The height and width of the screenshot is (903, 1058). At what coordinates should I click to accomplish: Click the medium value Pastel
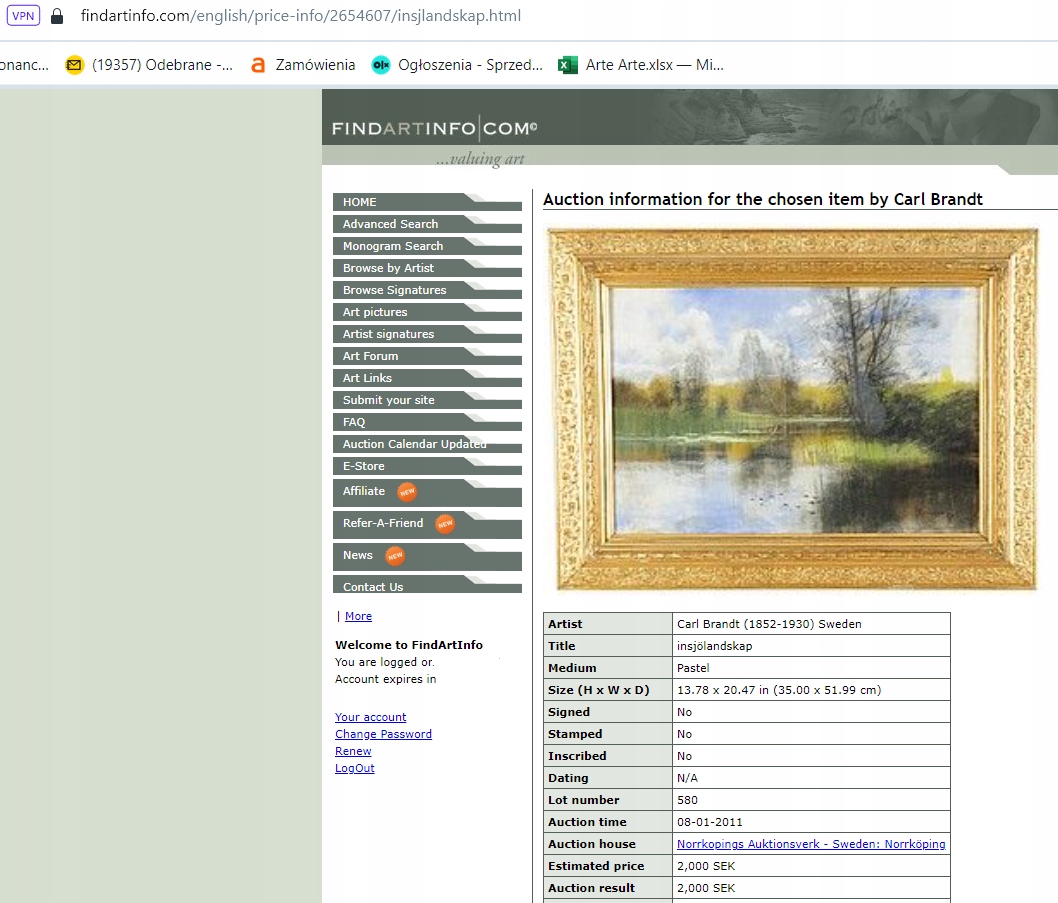[x=693, y=668]
